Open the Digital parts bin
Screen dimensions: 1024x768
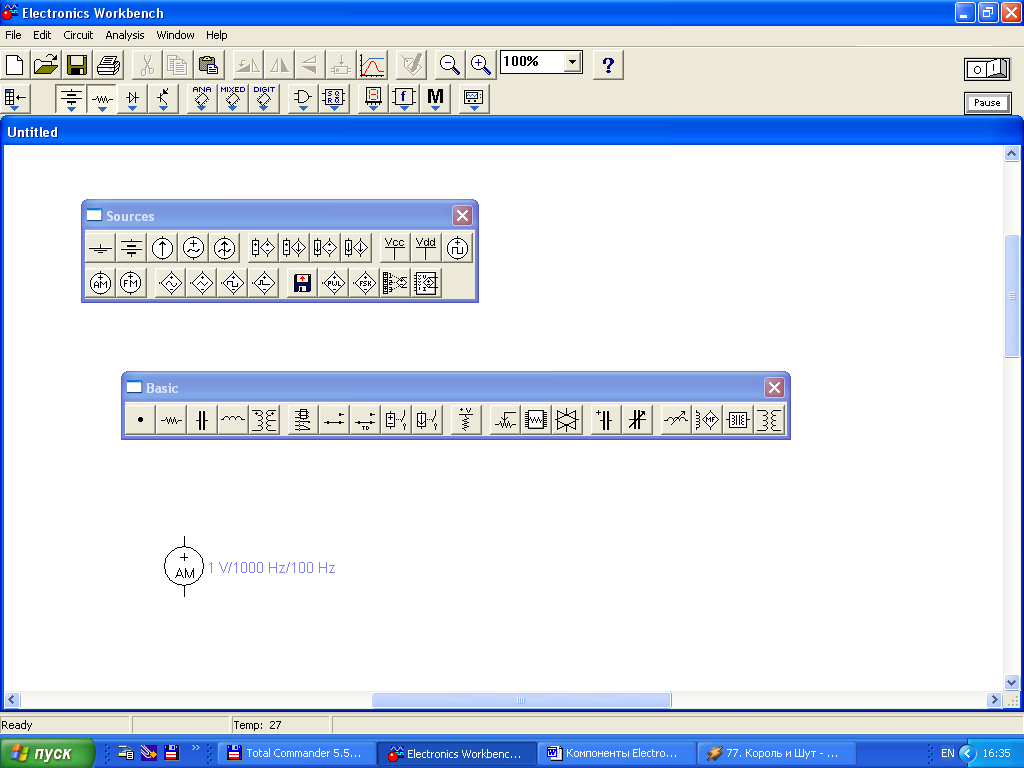pos(334,99)
